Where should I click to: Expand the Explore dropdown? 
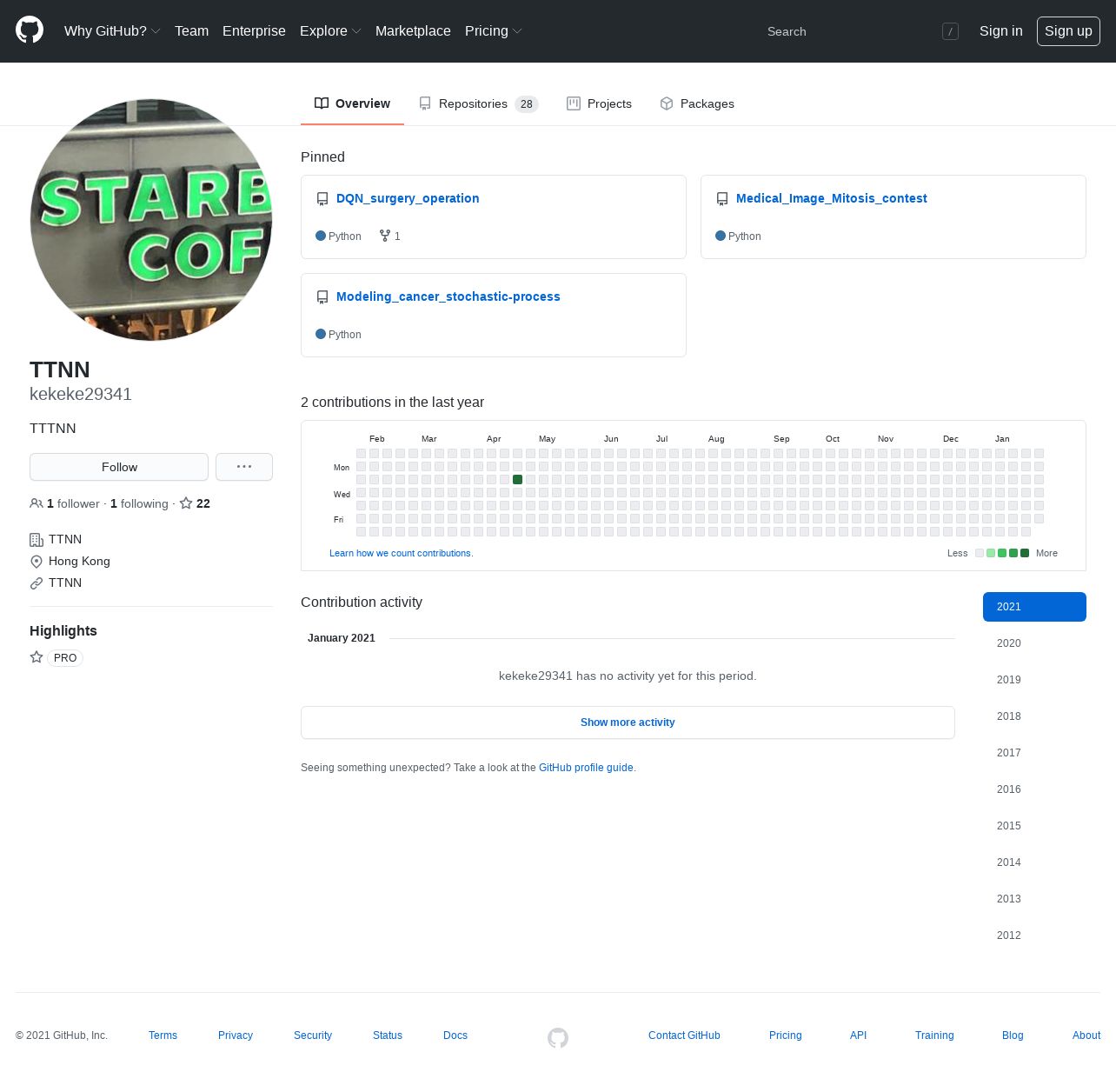[x=330, y=30]
